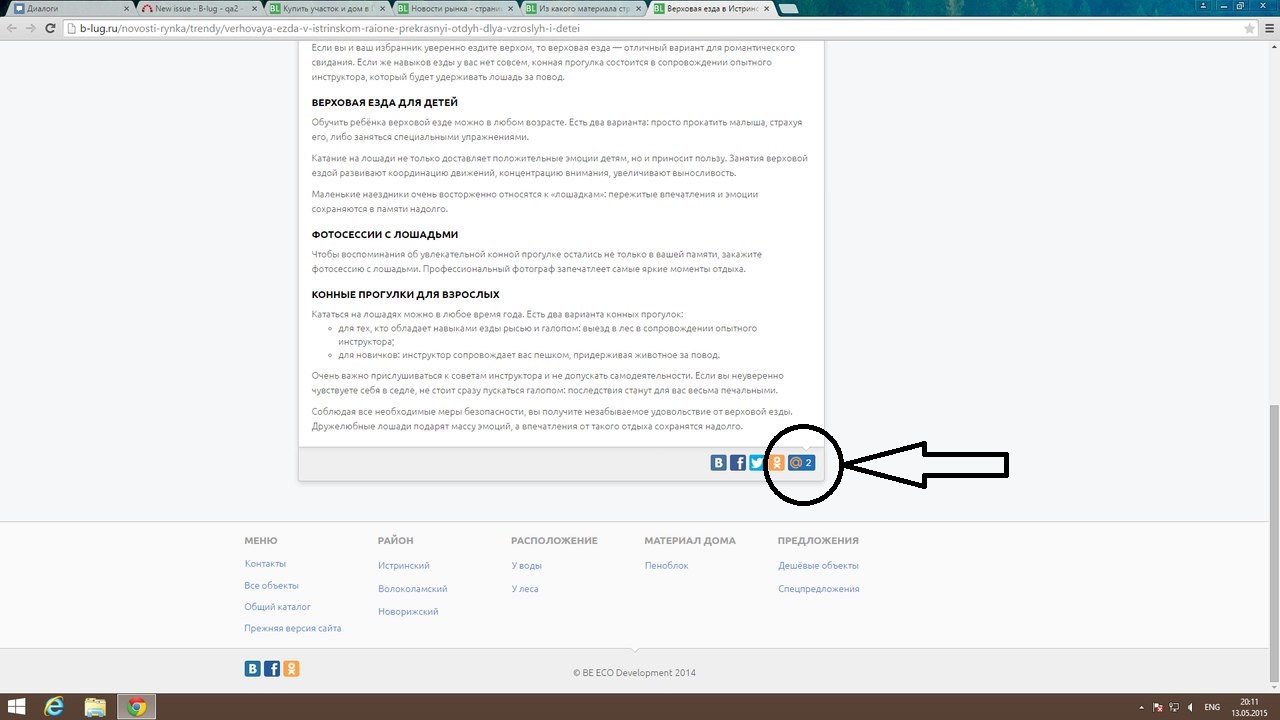Open Спецпредложения footer link
This screenshot has height=720, width=1280.
point(818,589)
